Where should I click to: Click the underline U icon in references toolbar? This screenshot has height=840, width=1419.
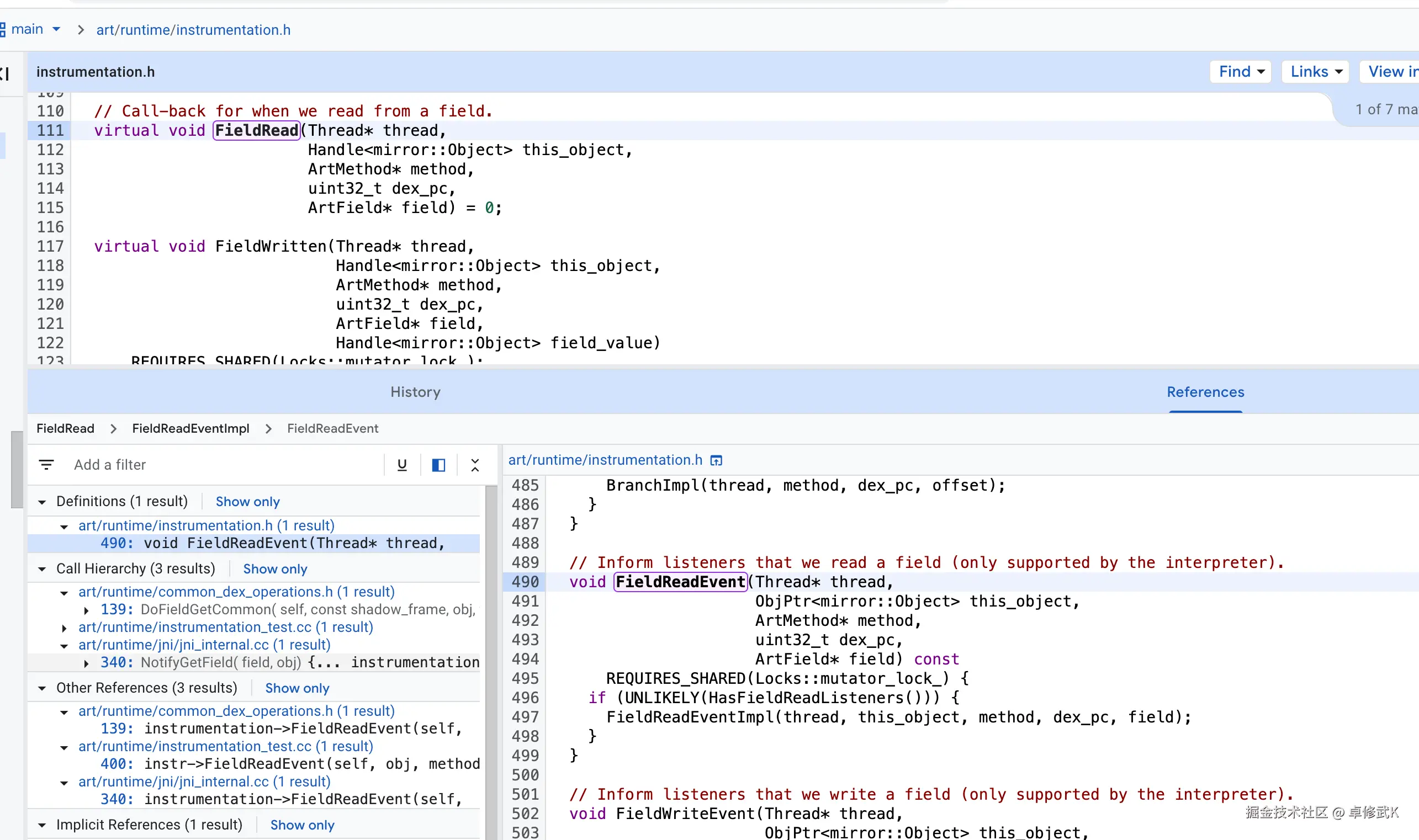pyautogui.click(x=402, y=465)
